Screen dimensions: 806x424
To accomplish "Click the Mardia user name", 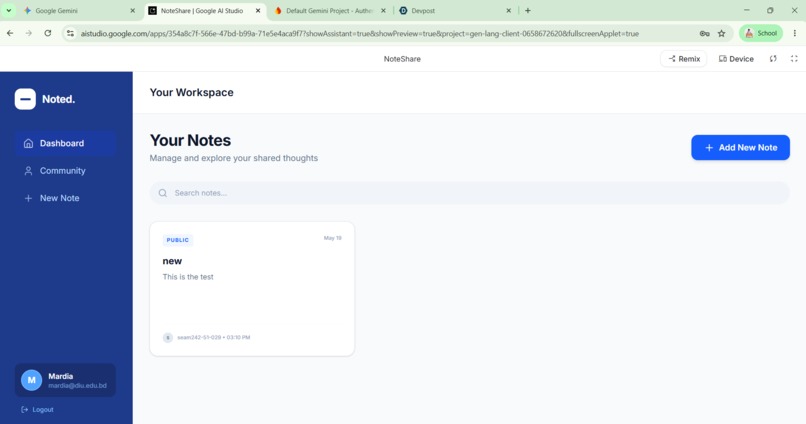I will 61,376.
